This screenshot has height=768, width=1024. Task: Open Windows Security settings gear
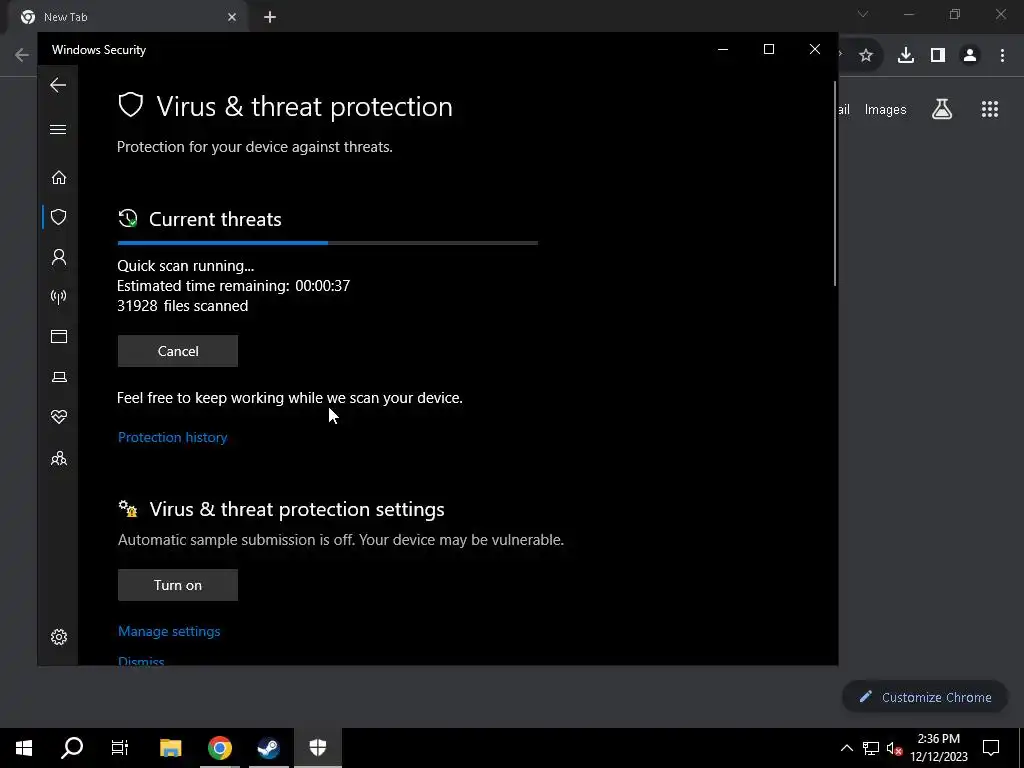tap(59, 637)
